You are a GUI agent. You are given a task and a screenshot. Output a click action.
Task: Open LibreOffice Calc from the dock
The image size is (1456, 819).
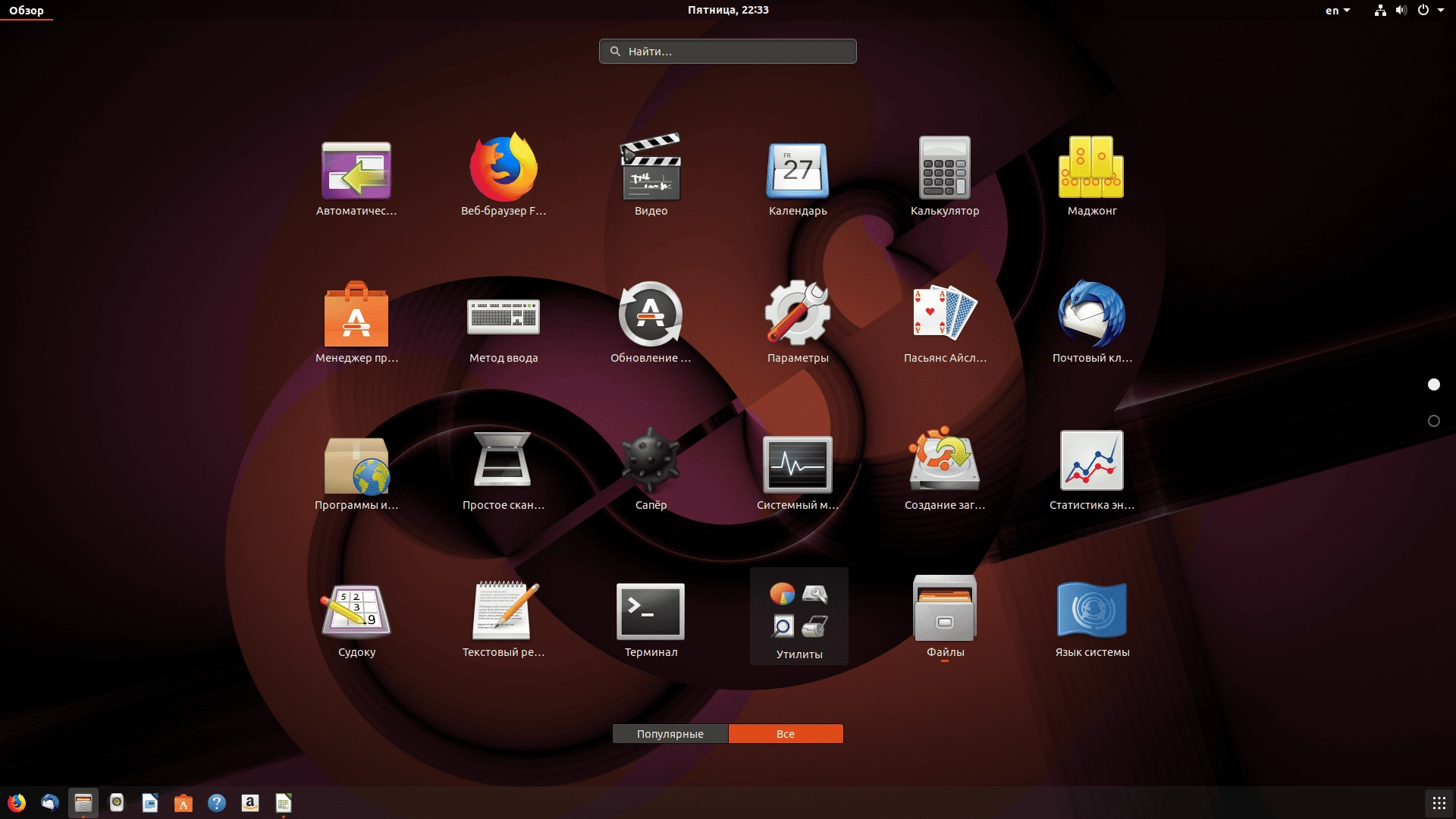pos(284,802)
